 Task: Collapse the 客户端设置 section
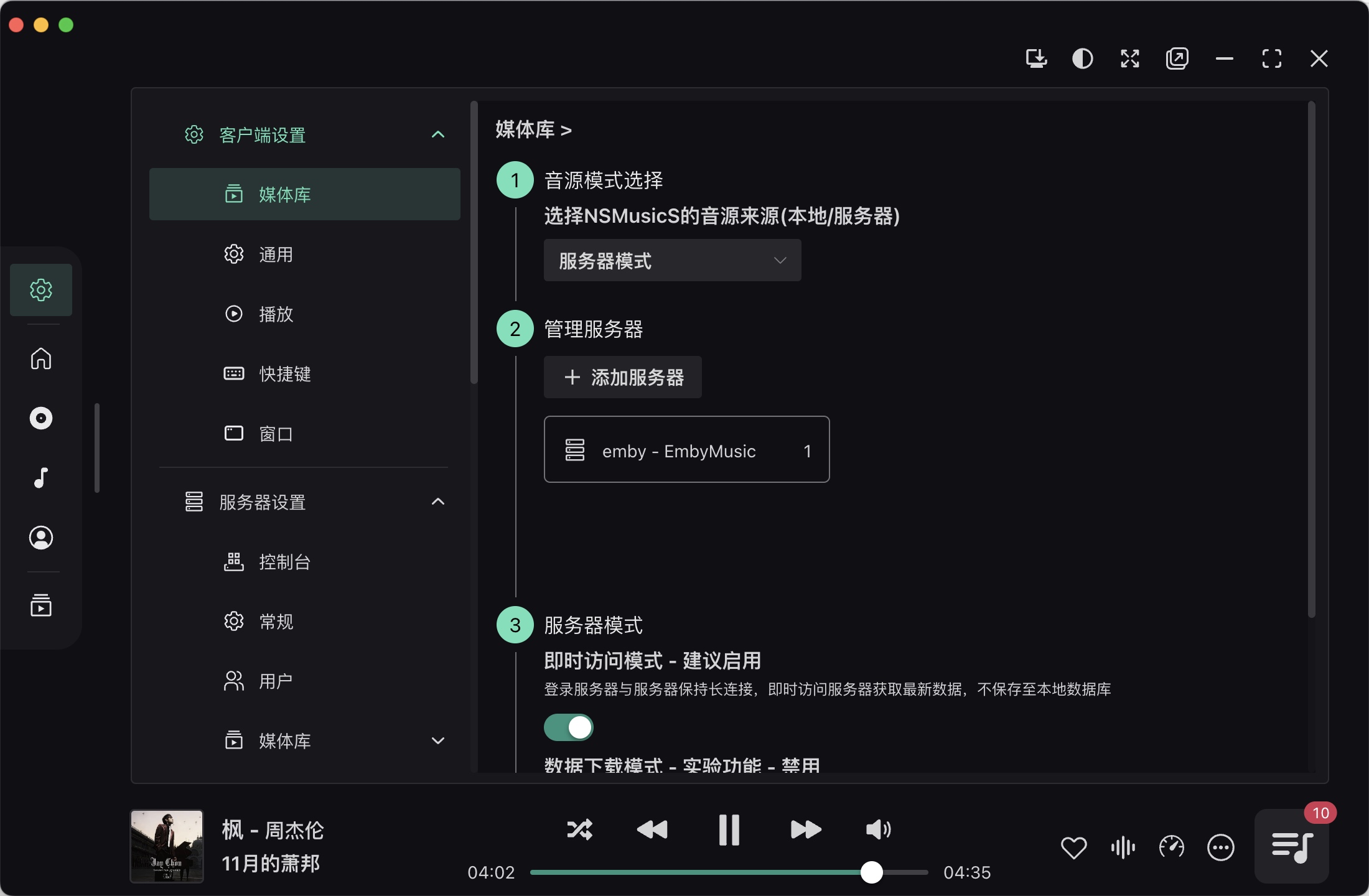[x=438, y=134]
